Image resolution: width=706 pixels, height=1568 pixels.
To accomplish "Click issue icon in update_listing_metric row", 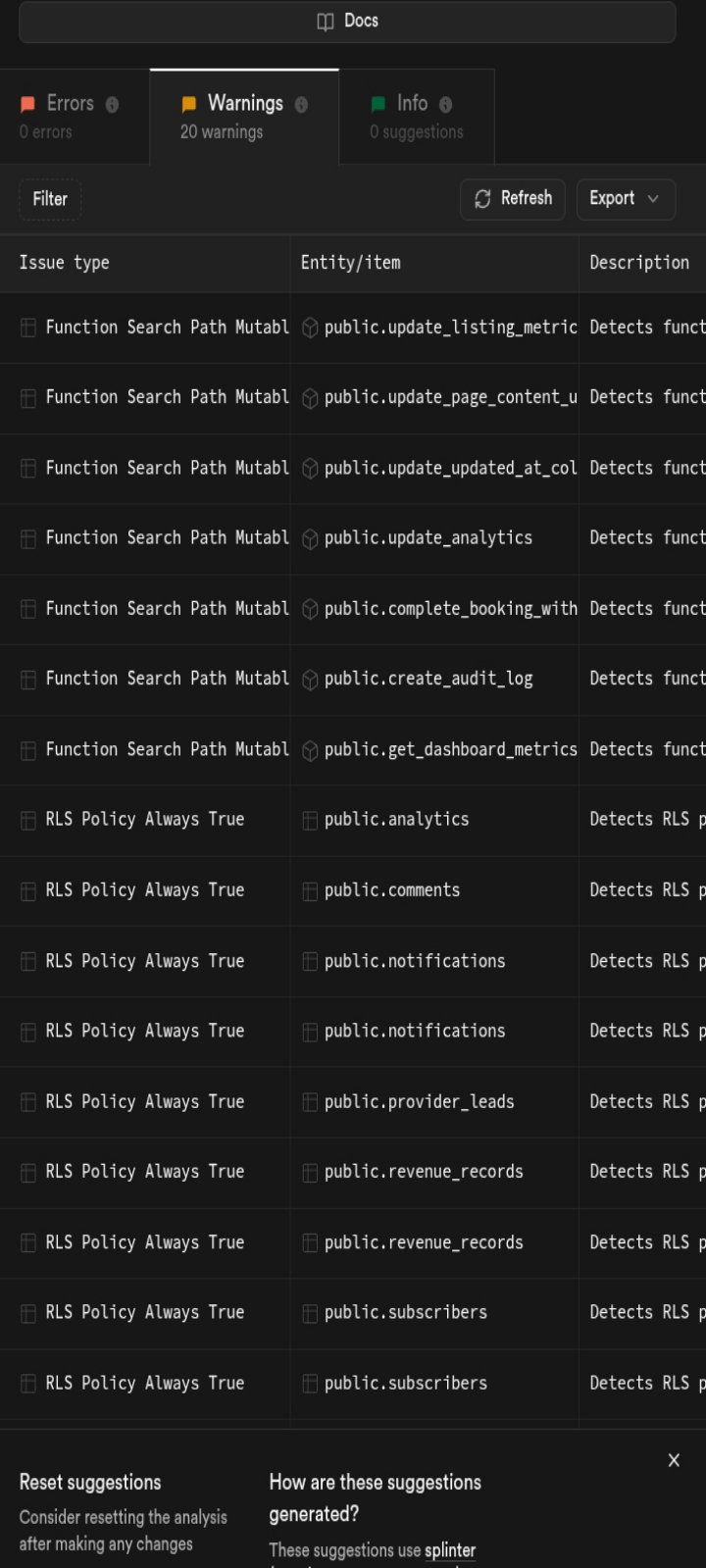I will pyautogui.click(x=28, y=328).
